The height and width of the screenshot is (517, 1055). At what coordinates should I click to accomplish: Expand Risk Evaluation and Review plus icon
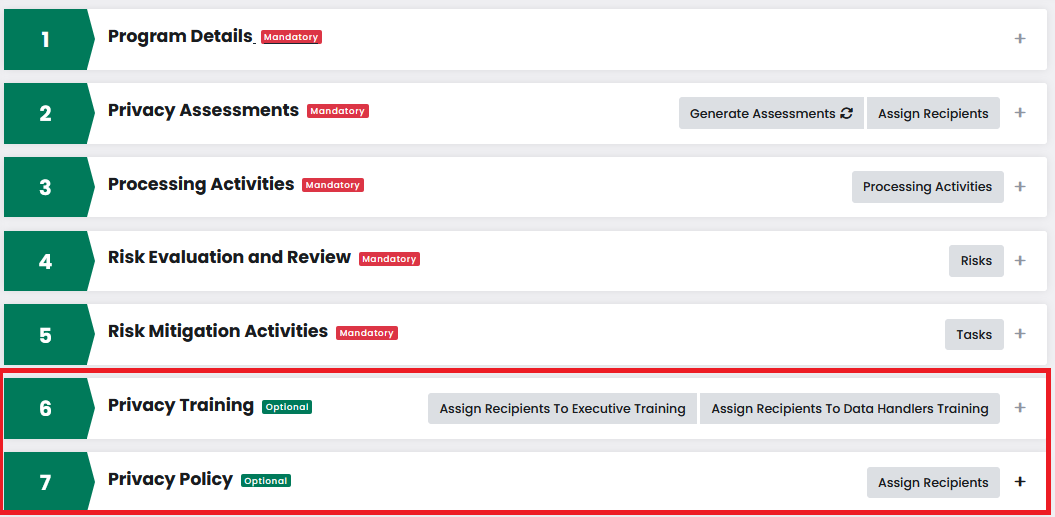[x=1020, y=261]
